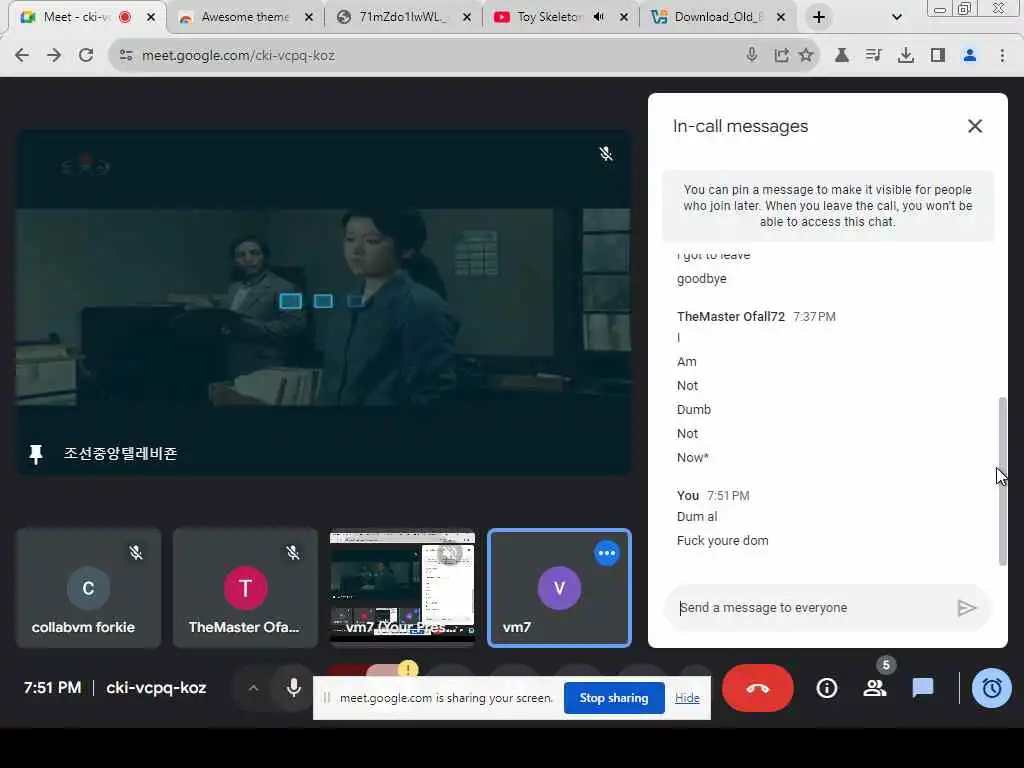Select the vm7 presentation thumbnail
Image resolution: width=1024 pixels, height=768 pixels.
[x=402, y=588]
